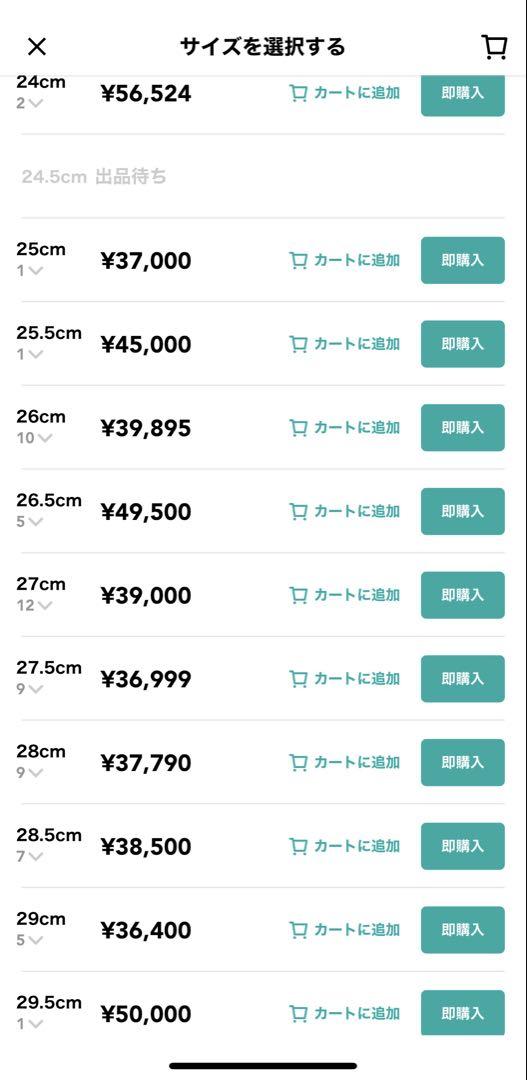Viewport: 527px width, 1080px height.
Task: Buy the 26.5cm ¥49,500 size instantly
Action: tap(463, 511)
